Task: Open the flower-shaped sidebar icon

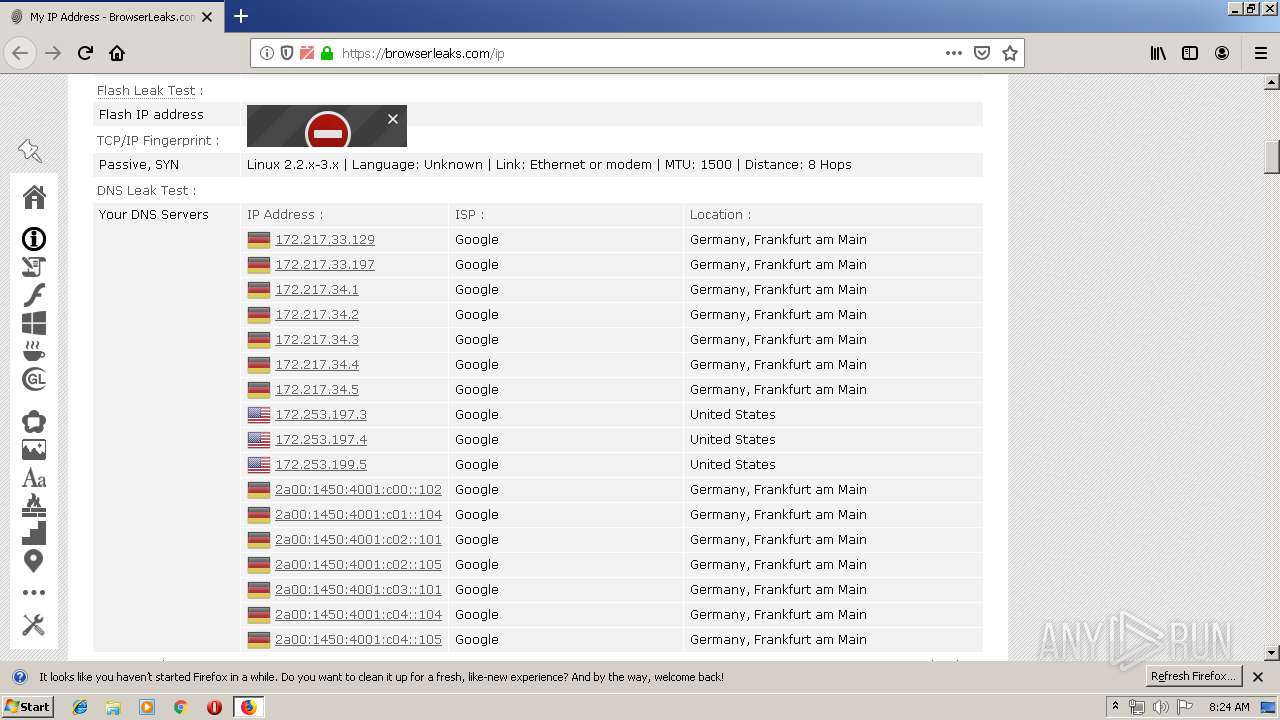Action: (x=34, y=422)
